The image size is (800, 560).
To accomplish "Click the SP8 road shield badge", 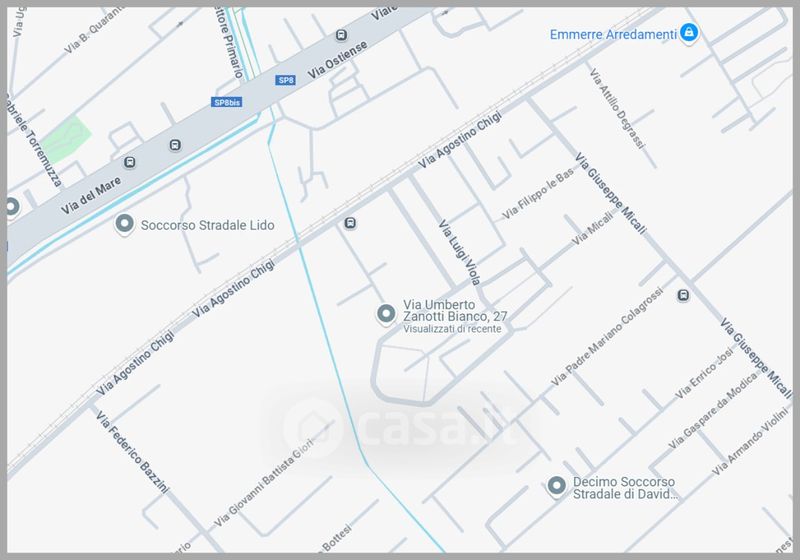I will (286, 80).
